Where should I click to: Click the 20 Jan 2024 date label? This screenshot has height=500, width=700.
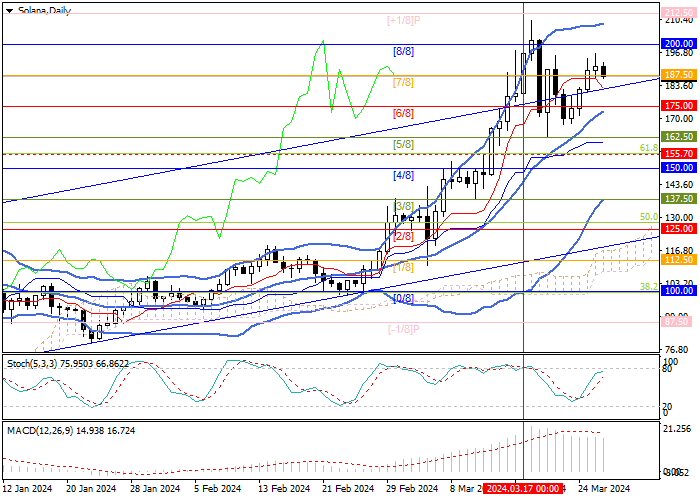[x=91, y=489]
